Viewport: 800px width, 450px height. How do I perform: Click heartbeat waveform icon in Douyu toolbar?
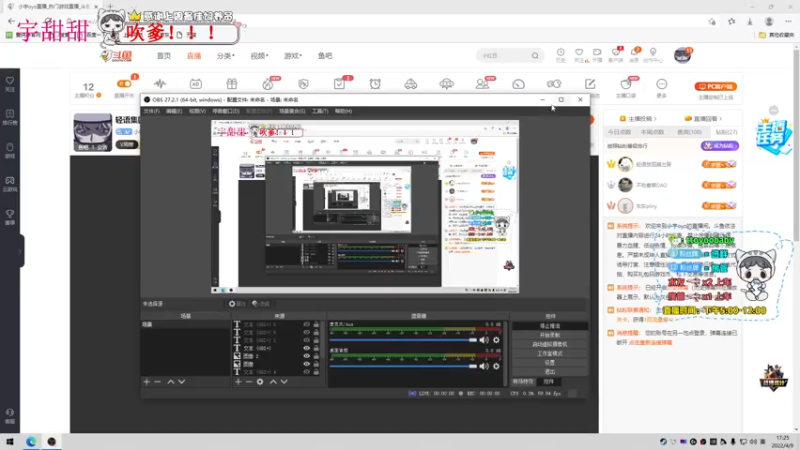[x=160, y=84]
